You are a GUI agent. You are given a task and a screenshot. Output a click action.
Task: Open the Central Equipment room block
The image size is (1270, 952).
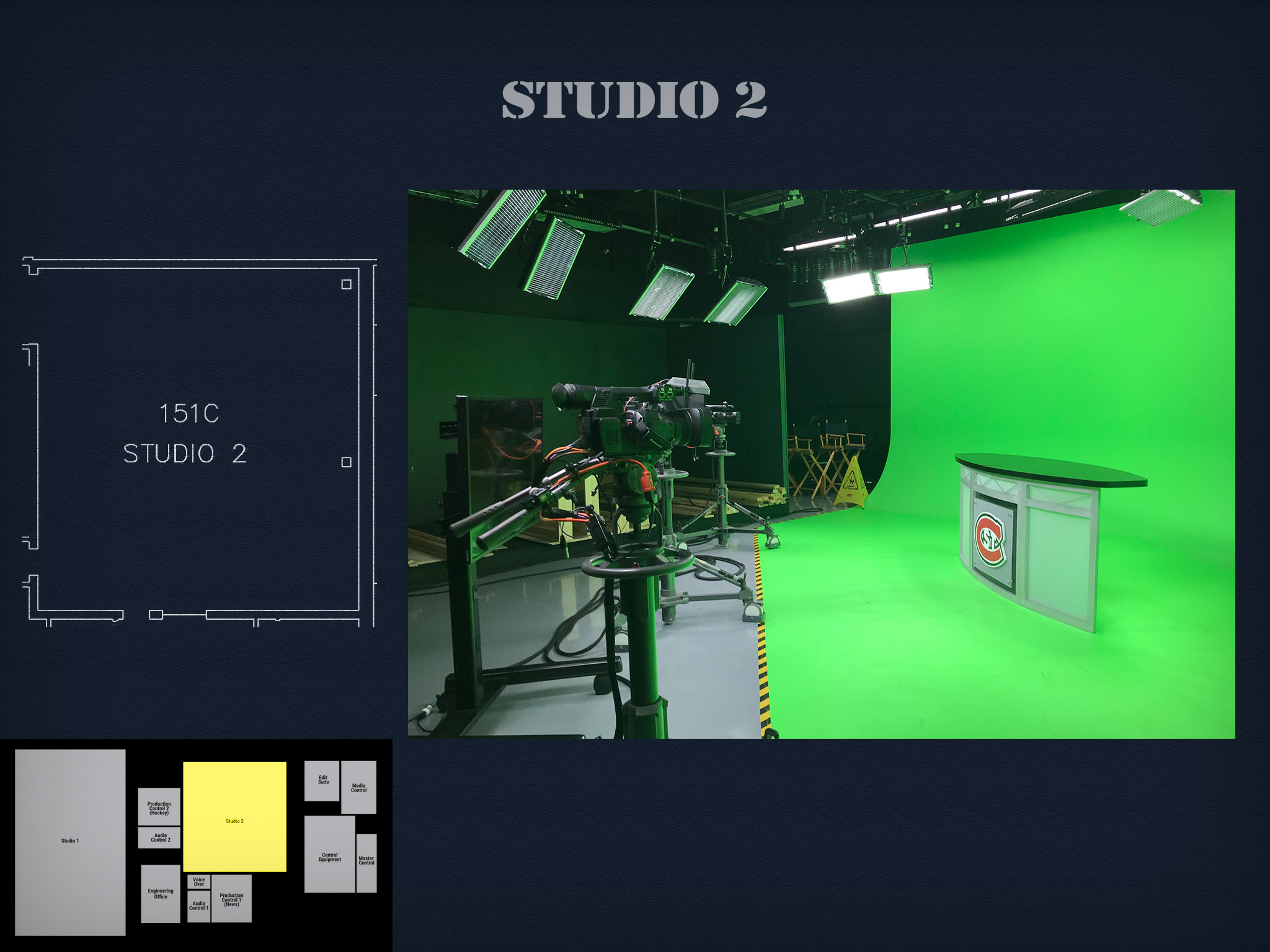click(x=329, y=857)
